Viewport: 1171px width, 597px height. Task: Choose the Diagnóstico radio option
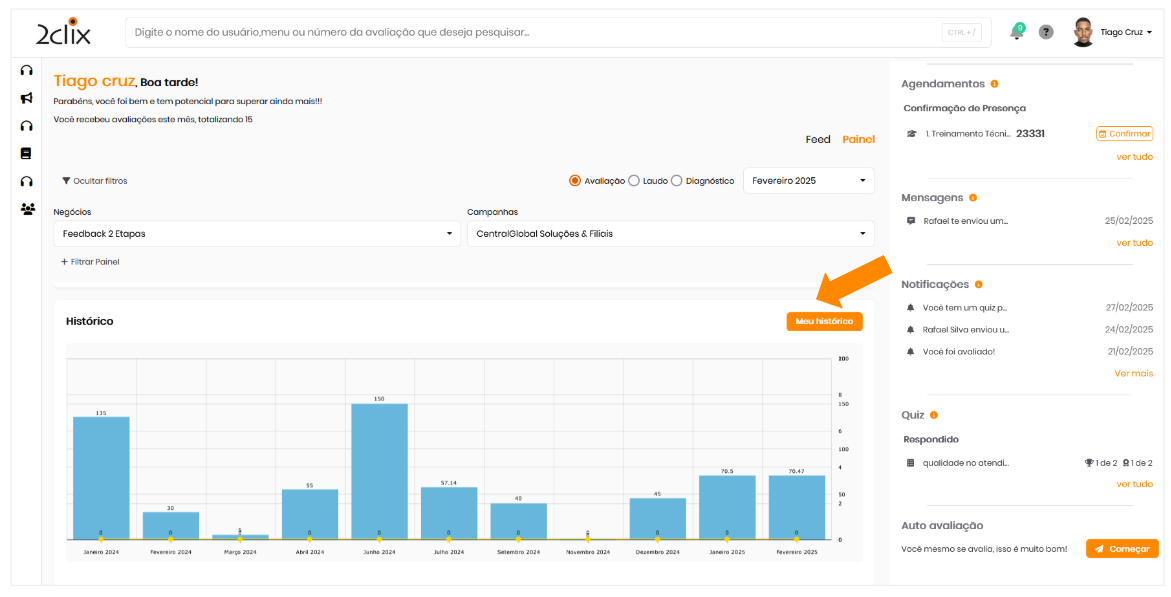click(677, 181)
